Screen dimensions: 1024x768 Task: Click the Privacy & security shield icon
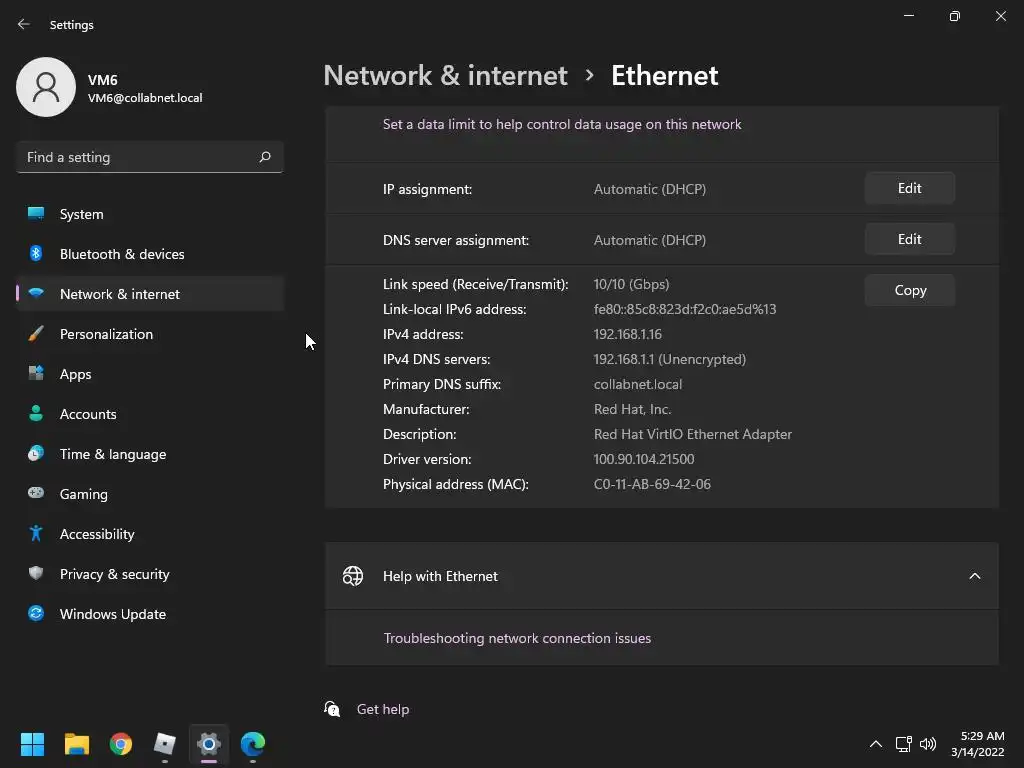click(36, 574)
